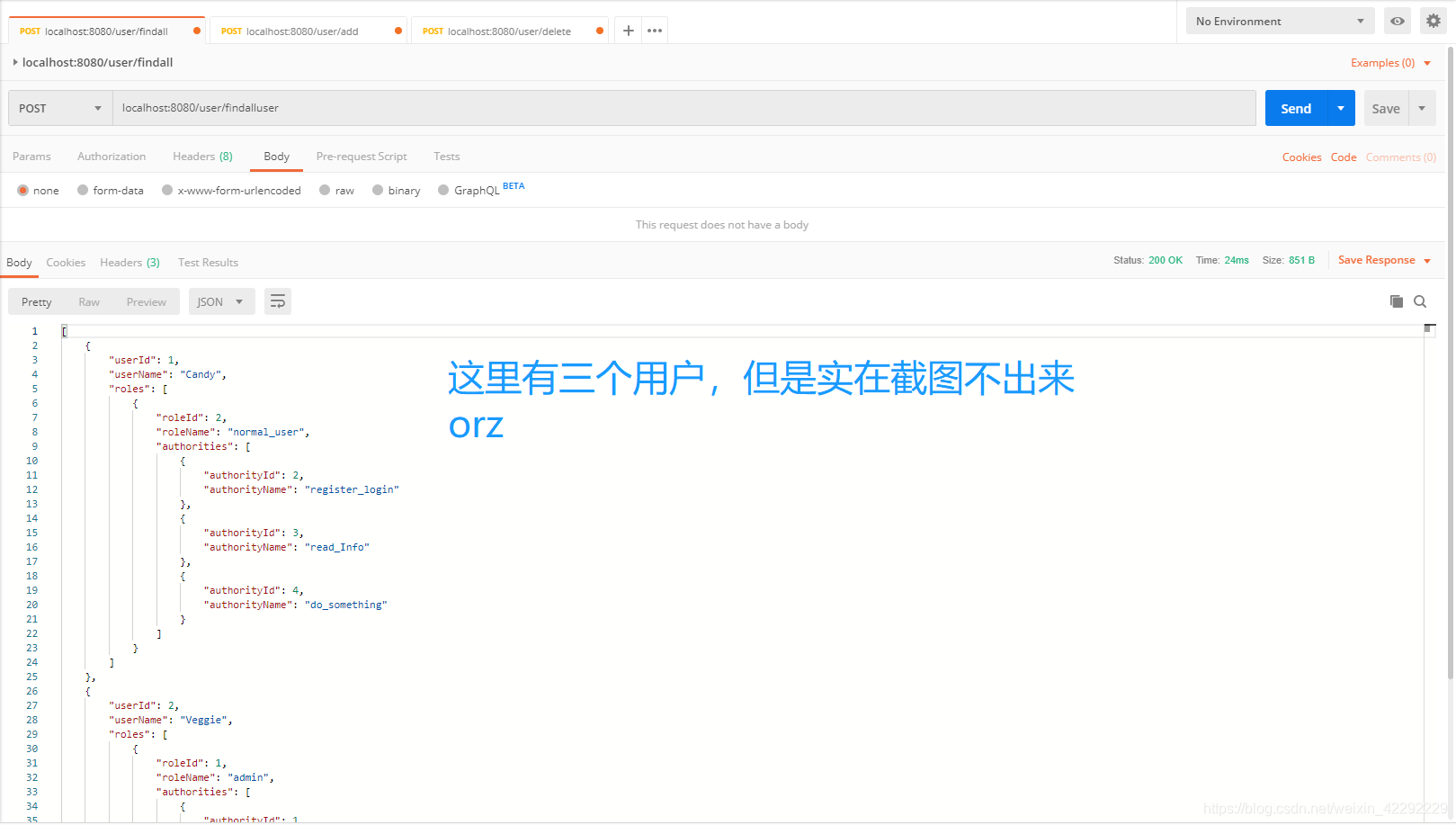Open response Headers (3) tab

(x=130, y=262)
